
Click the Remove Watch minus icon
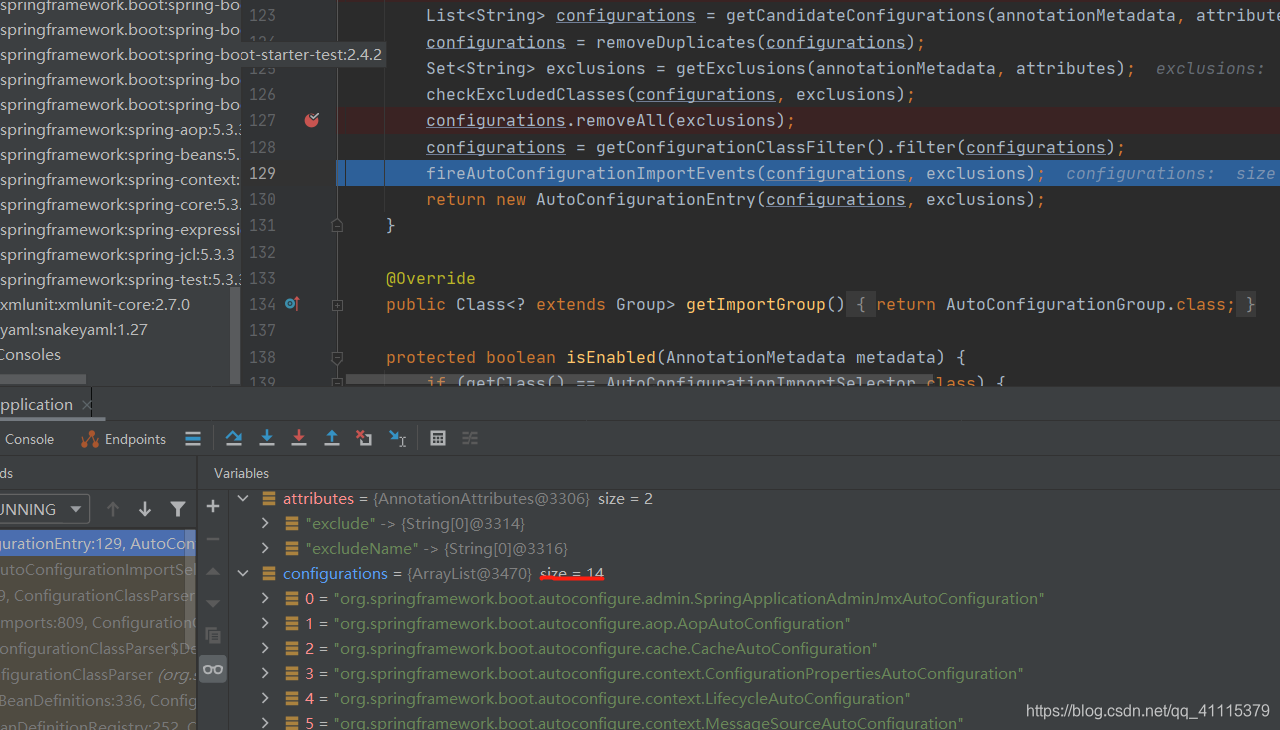coord(212,539)
